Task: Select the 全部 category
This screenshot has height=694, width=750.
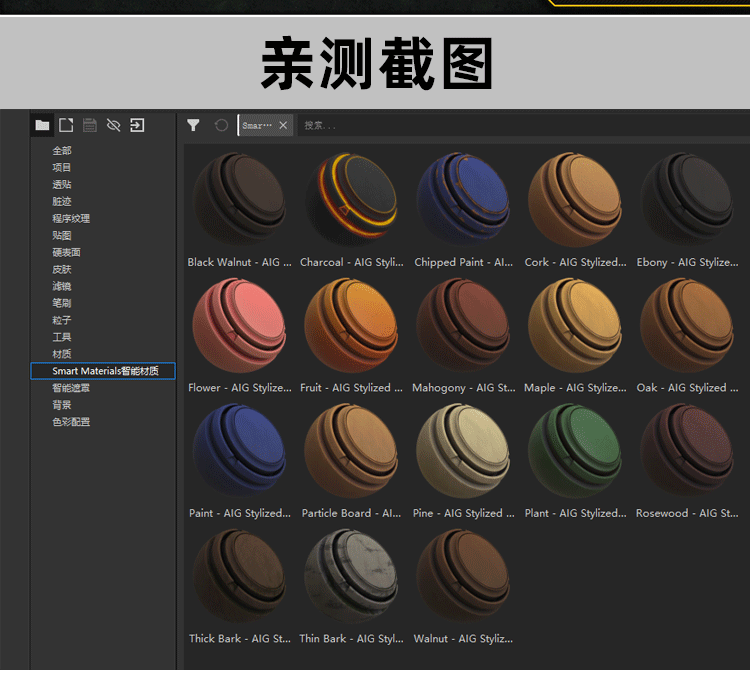Action: pos(62,151)
